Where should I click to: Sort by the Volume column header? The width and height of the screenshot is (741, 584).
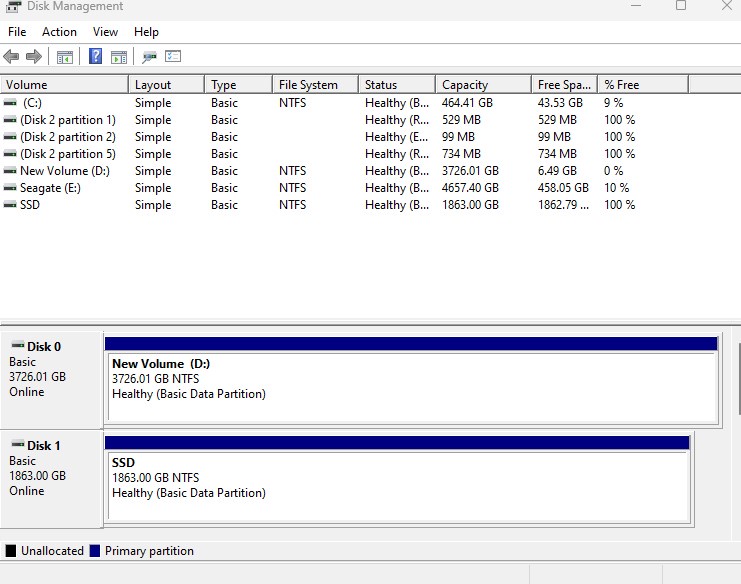click(64, 85)
